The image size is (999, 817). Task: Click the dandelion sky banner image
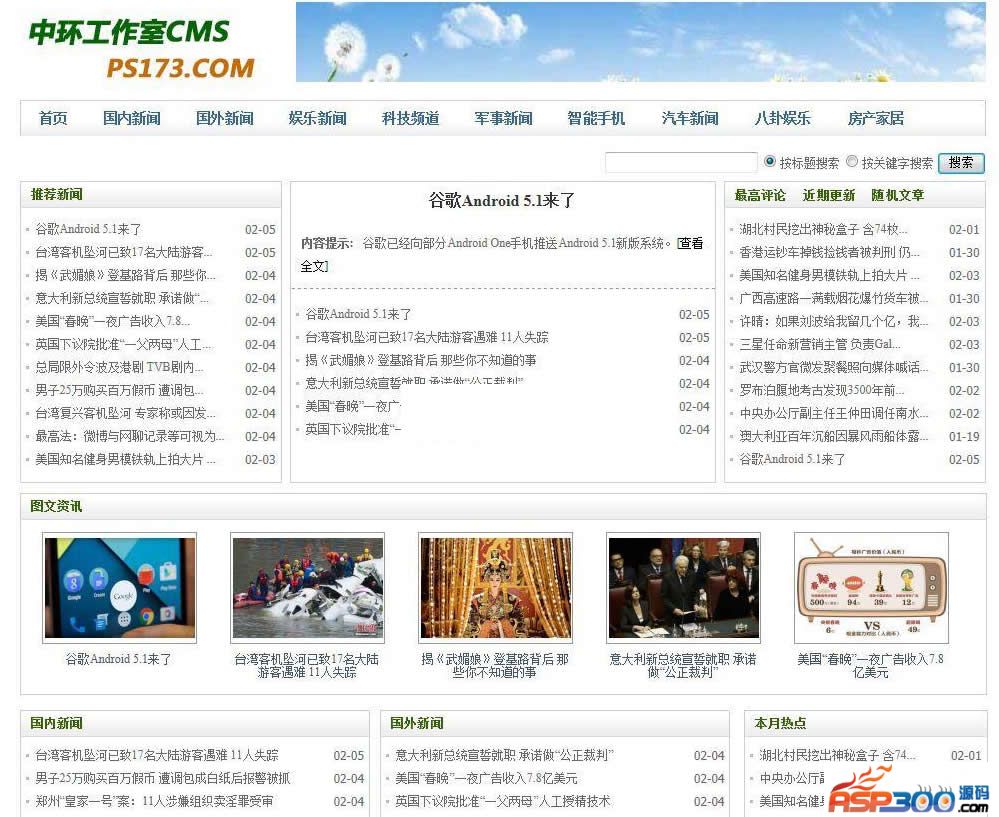point(640,42)
